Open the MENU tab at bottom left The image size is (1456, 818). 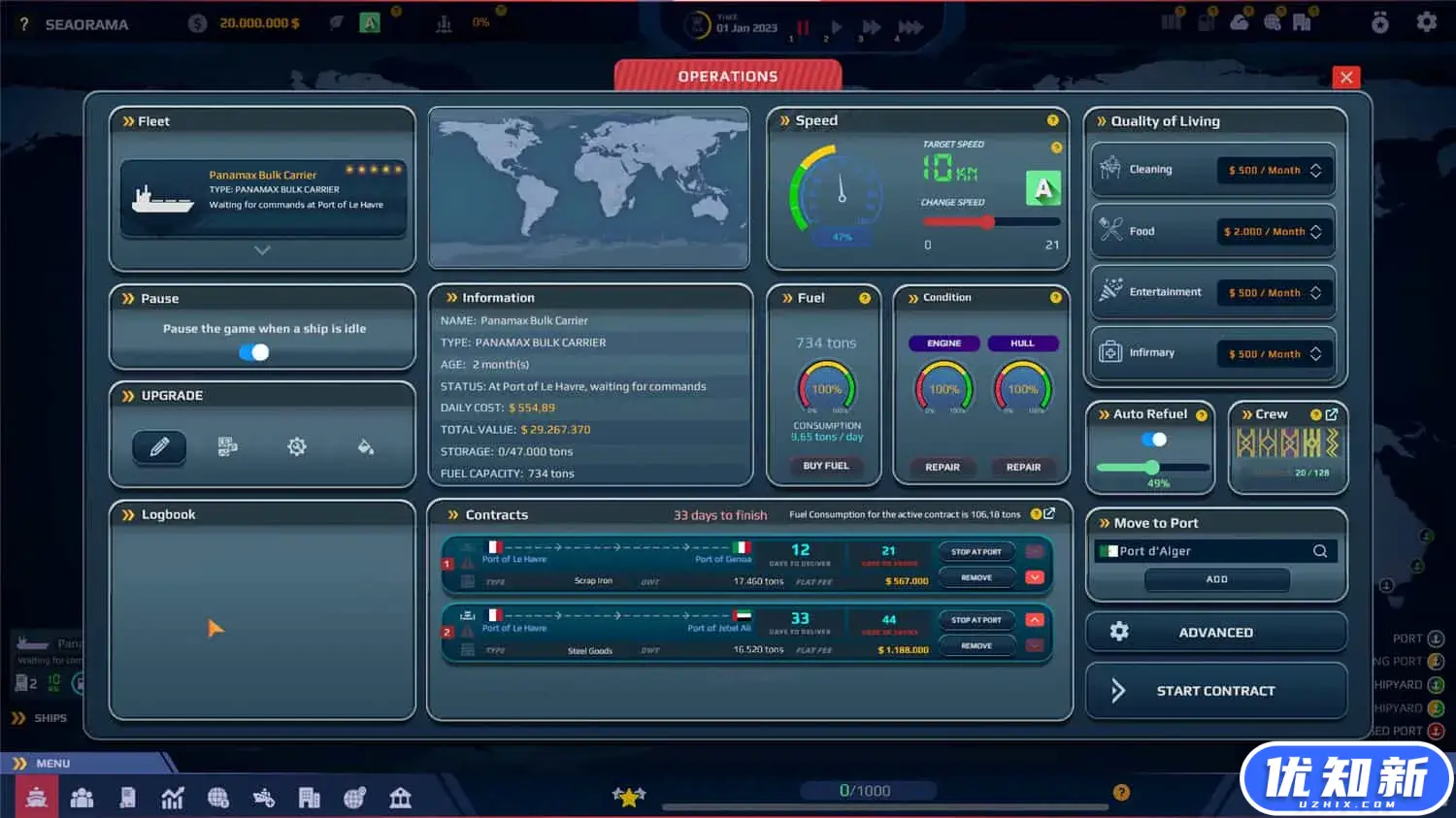(52, 763)
